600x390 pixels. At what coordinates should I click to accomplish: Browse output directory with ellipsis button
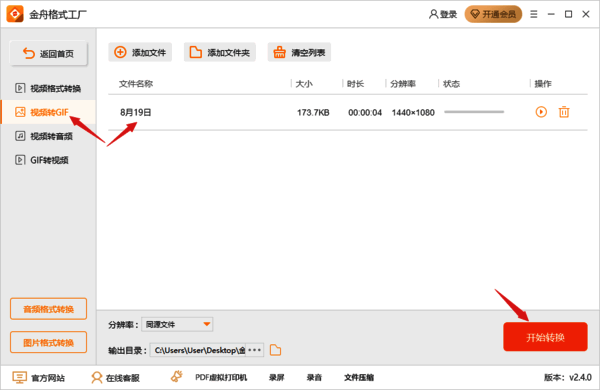(254, 350)
